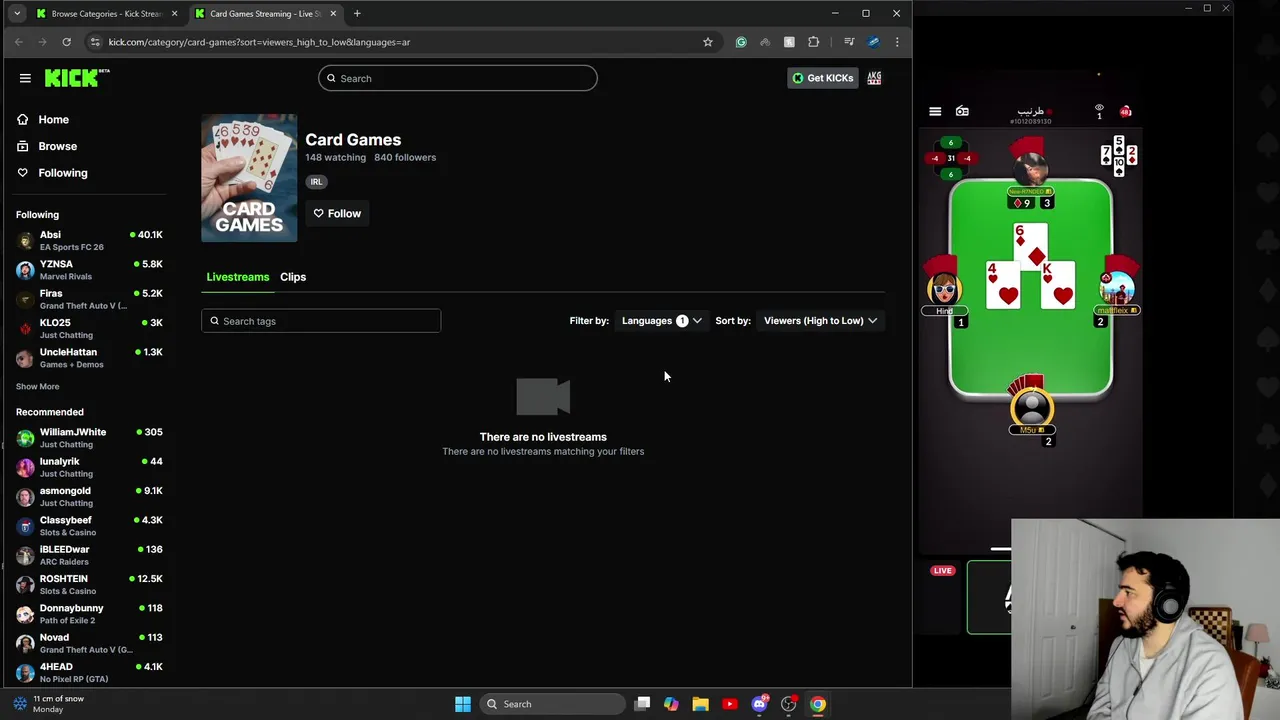Open OBS Studio from the taskbar
Screen dimensions: 1280x720
789,704
